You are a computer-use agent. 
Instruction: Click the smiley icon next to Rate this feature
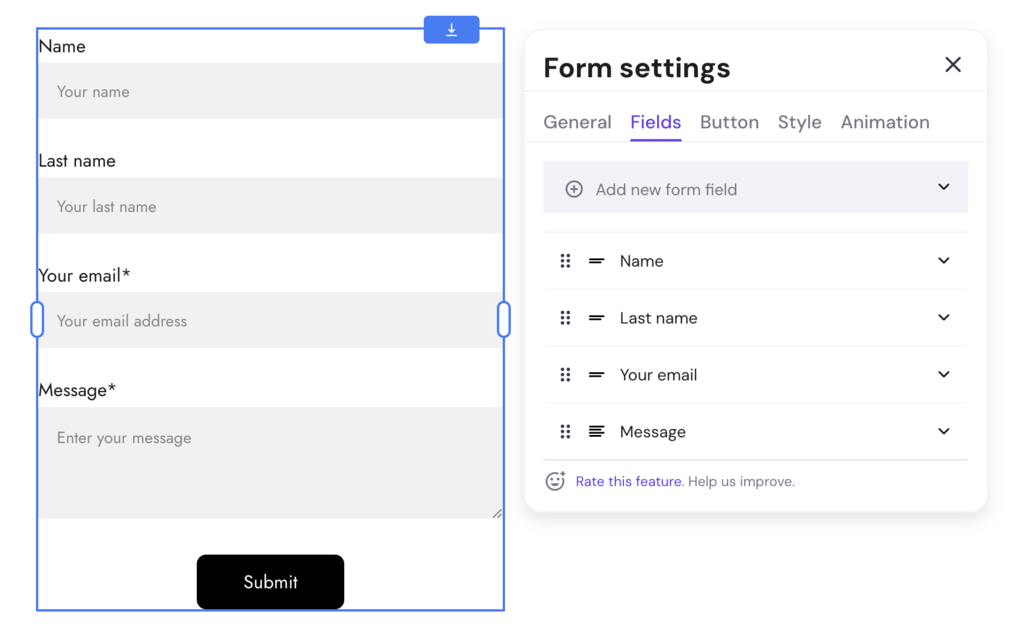[554, 481]
